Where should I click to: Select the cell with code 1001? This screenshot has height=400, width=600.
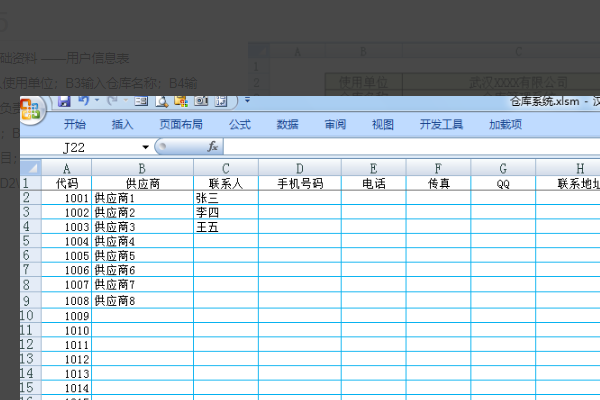point(67,198)
